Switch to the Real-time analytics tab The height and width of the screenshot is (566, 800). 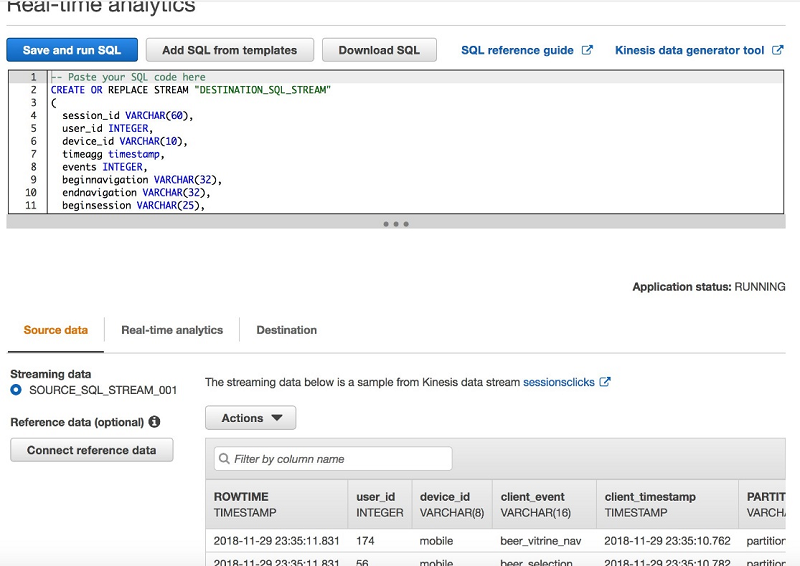point(172,330)
